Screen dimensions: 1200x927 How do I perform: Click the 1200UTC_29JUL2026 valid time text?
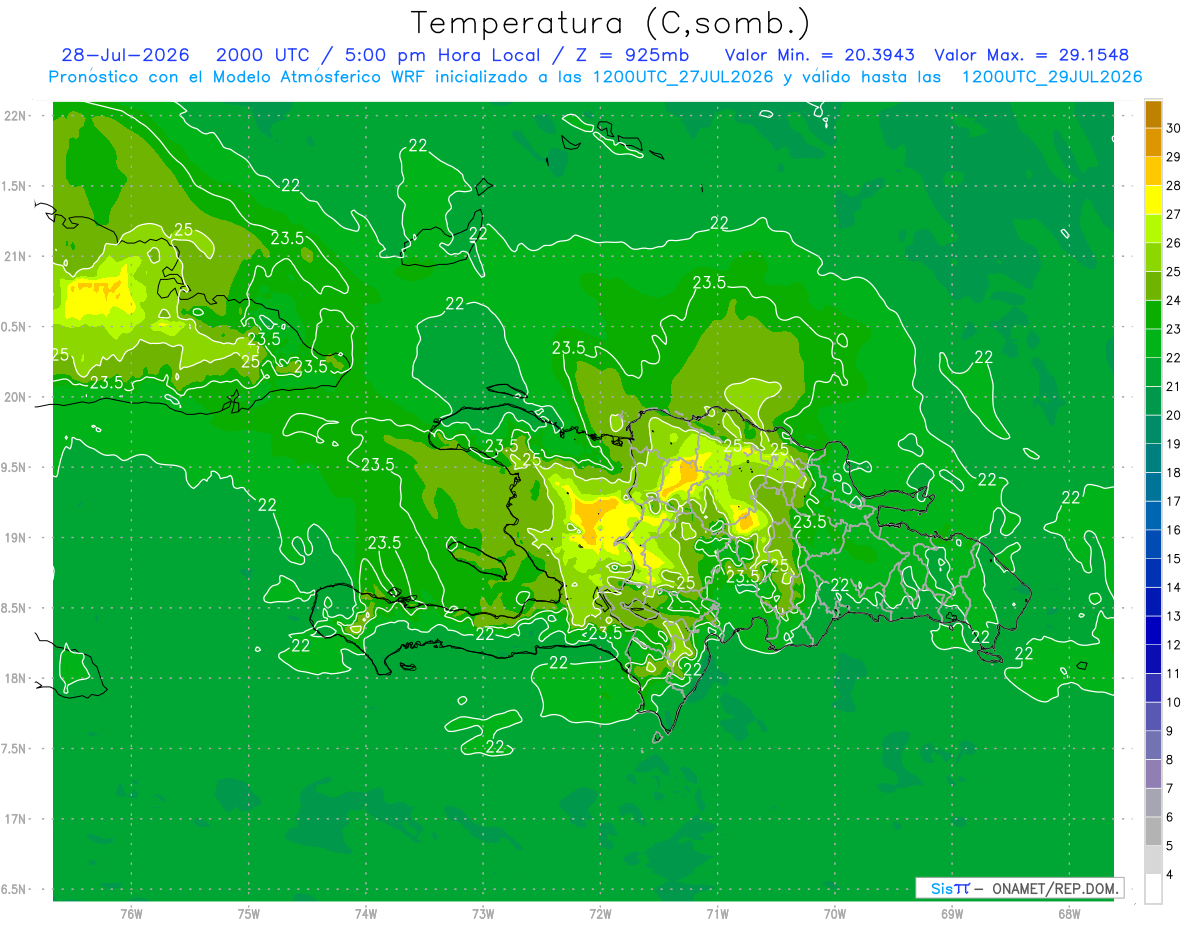[1052, 76]
